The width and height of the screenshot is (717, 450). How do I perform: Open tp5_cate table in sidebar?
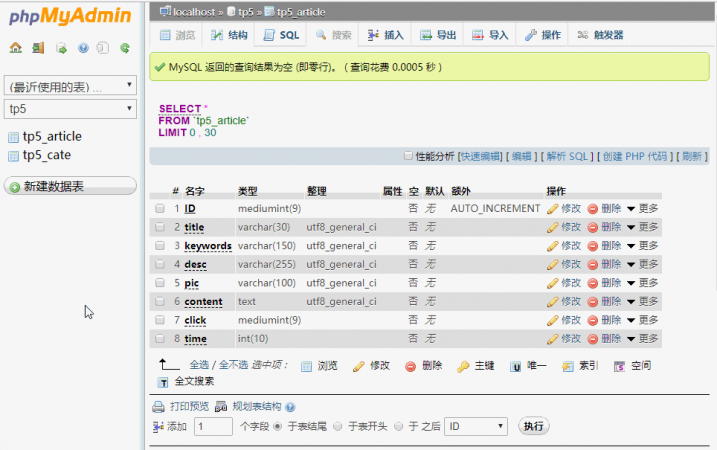point(47,155)
